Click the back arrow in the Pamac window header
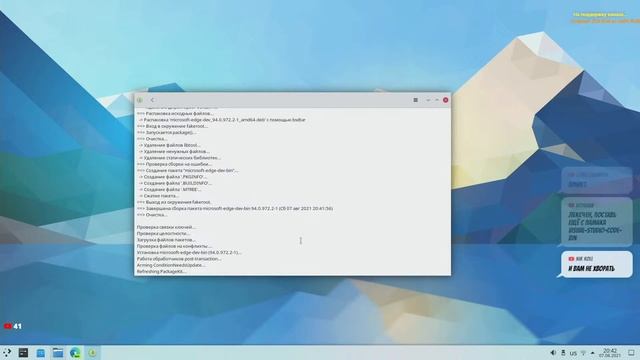Screen dimensions: 640x360 (152, 100)
